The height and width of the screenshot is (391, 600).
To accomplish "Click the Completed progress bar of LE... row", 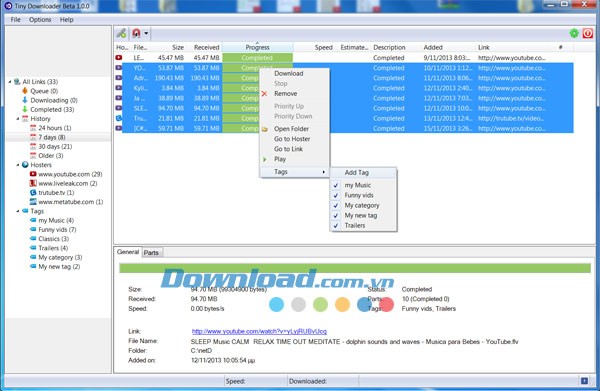I will click(258, 58).
